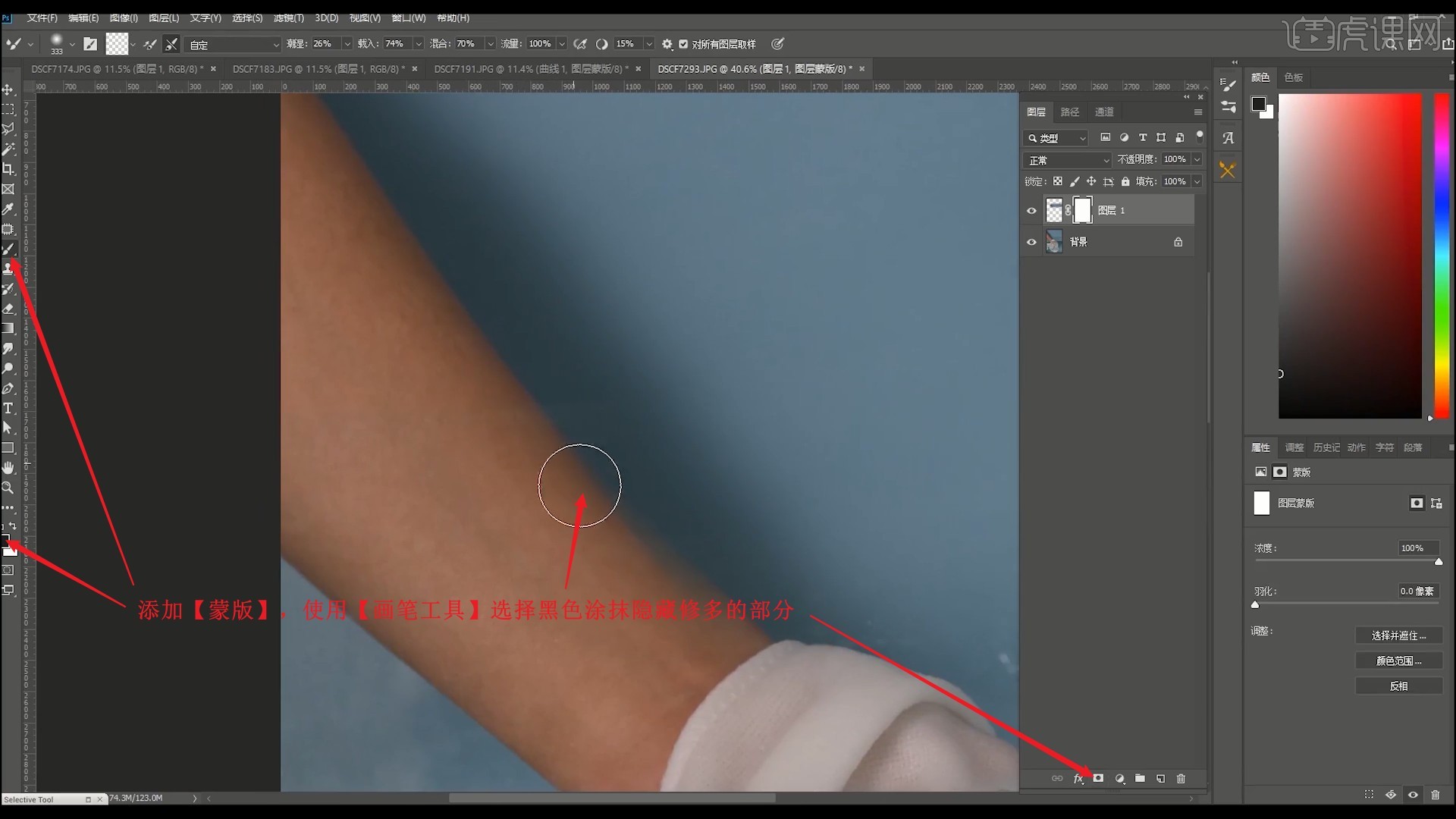Screen dimensions: 1456x819
Task: Click Delete layer trash icon
Action: tap(1181, 779)
